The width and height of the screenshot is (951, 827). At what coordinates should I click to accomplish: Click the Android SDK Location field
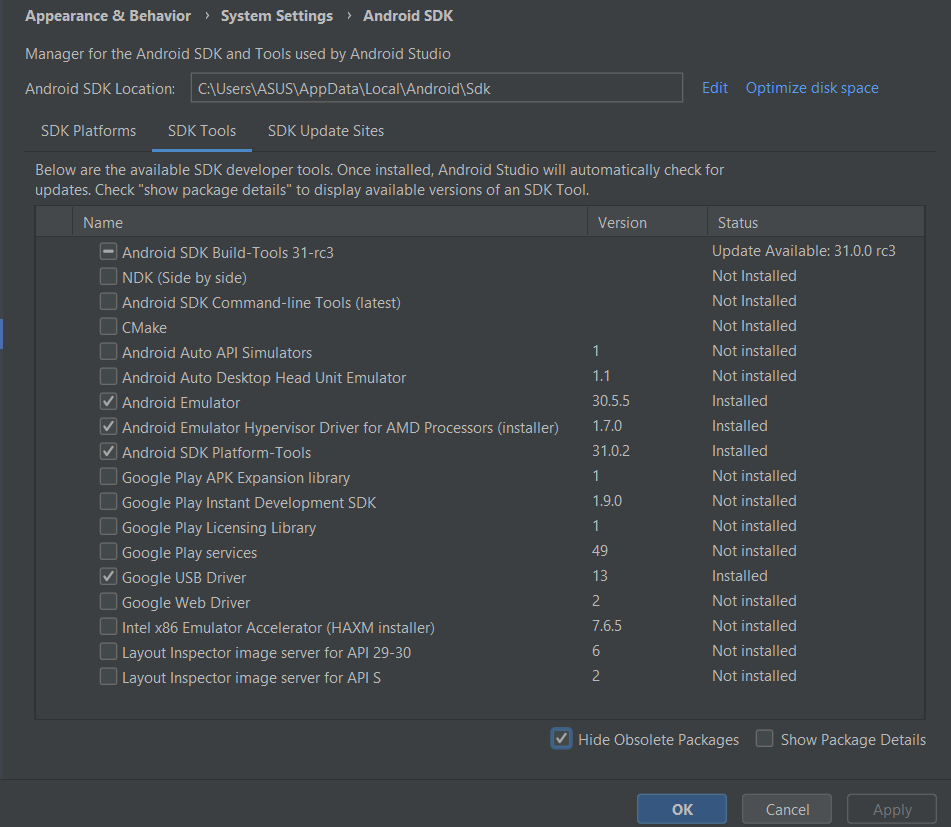coord(436,88)
